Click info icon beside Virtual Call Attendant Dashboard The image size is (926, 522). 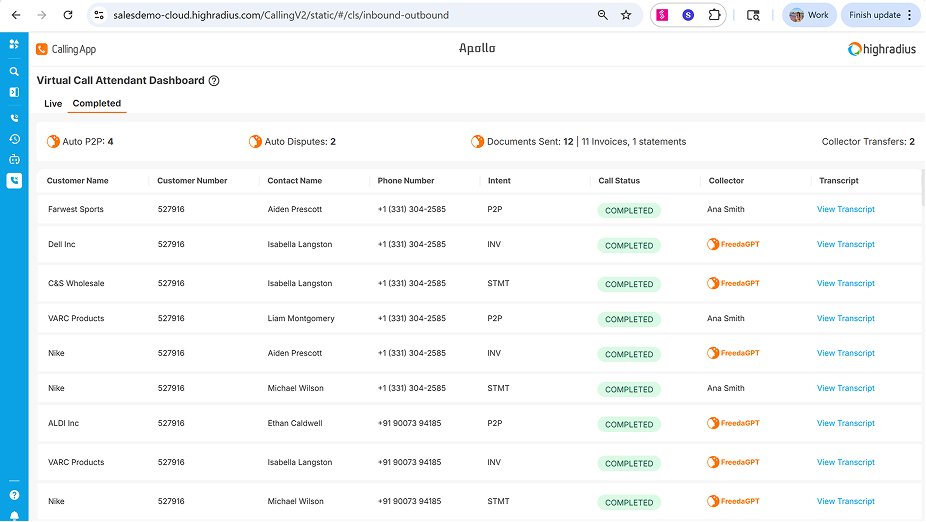coord(214,81)
